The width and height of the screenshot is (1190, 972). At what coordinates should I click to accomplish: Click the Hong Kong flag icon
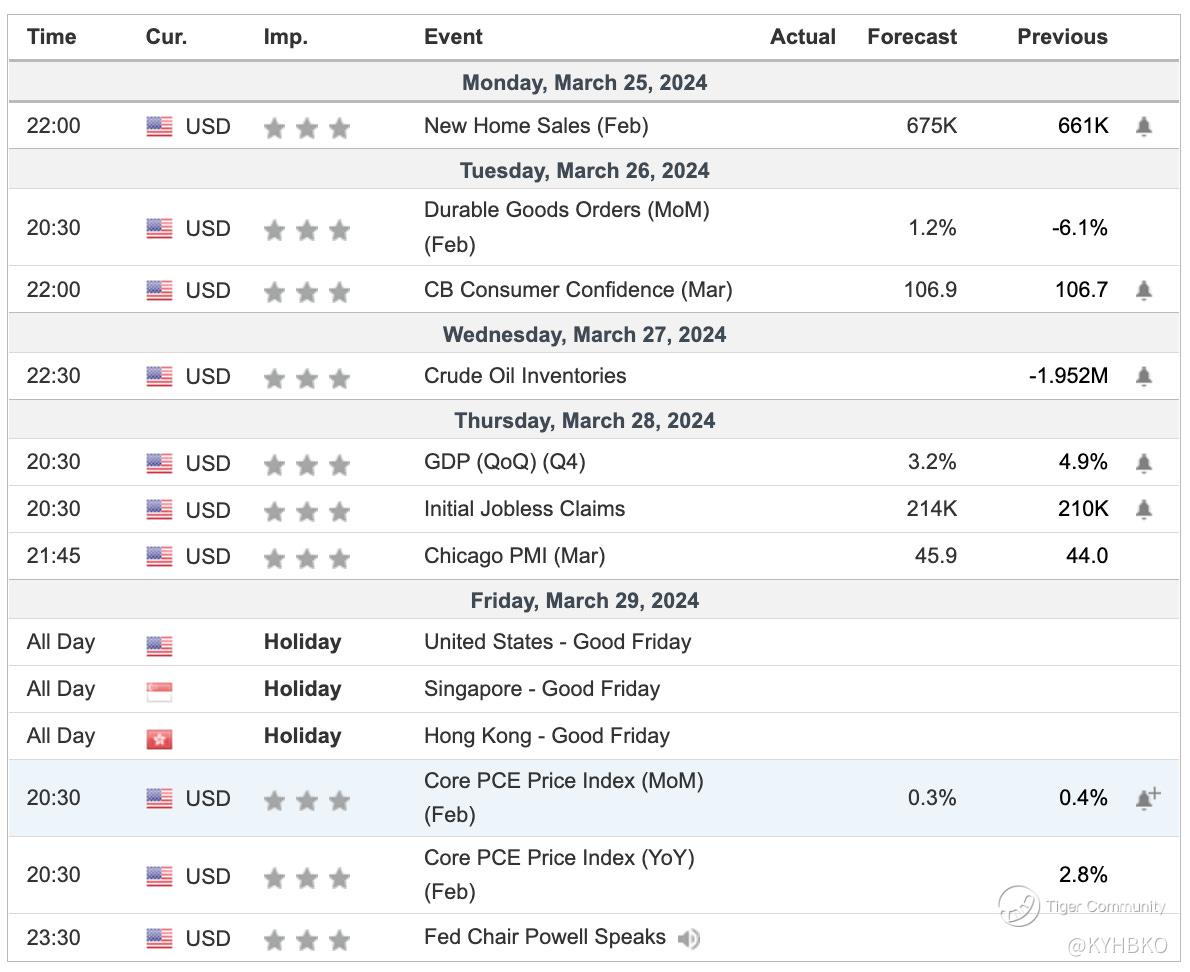(159, 738)
